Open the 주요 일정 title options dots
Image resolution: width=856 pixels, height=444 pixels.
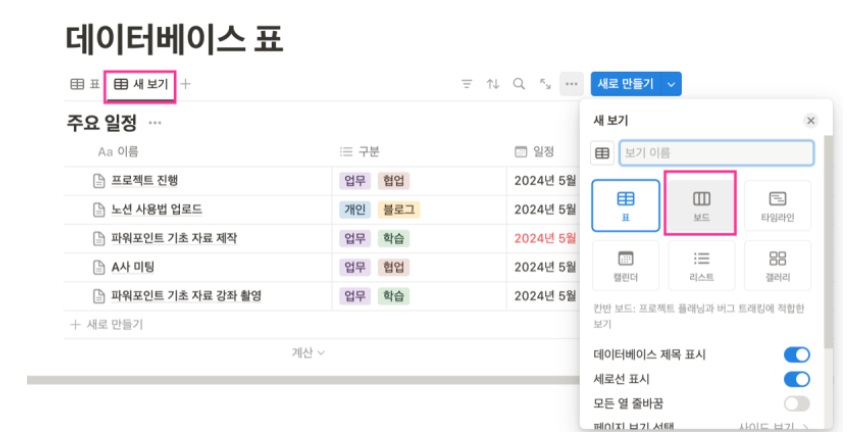(x=155, y=123)
